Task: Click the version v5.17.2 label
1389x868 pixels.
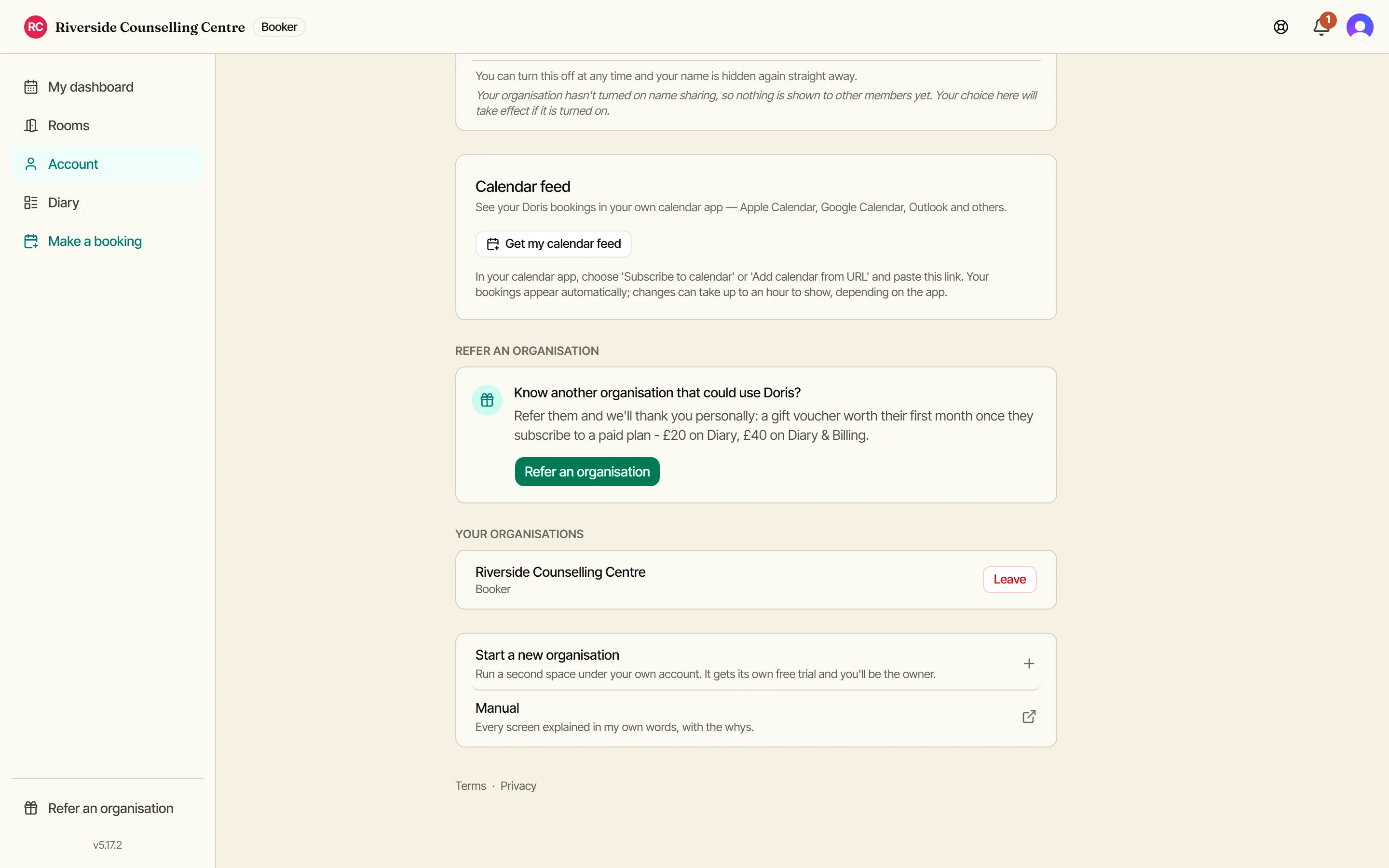Action: [108, 845]
